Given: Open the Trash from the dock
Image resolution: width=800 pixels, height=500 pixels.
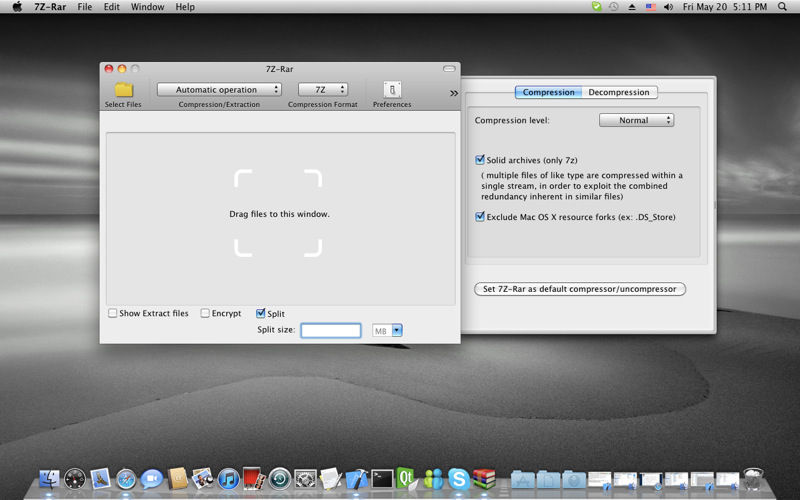Looking at the screenshot, I should pos(753,480).
